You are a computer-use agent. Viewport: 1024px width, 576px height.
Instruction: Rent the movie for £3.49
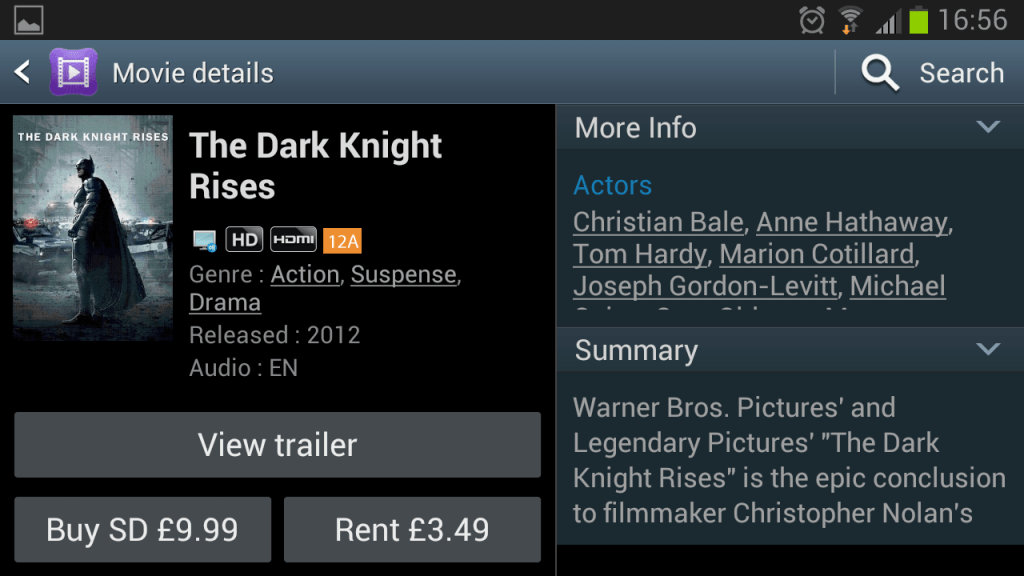[412, 529]
